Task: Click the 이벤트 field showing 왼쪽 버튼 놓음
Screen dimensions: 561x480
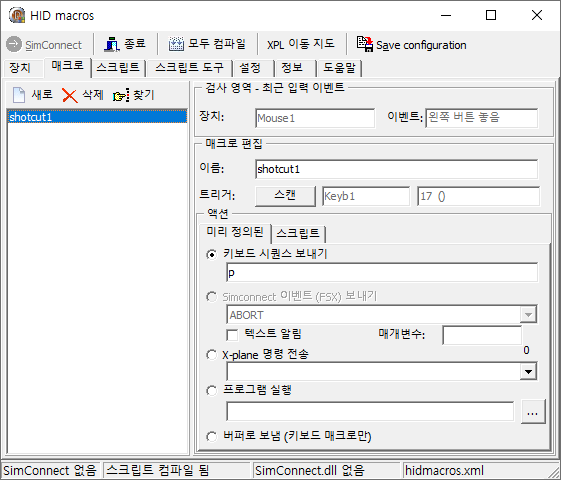Action: pyautogui.click(x=482, y=118)
